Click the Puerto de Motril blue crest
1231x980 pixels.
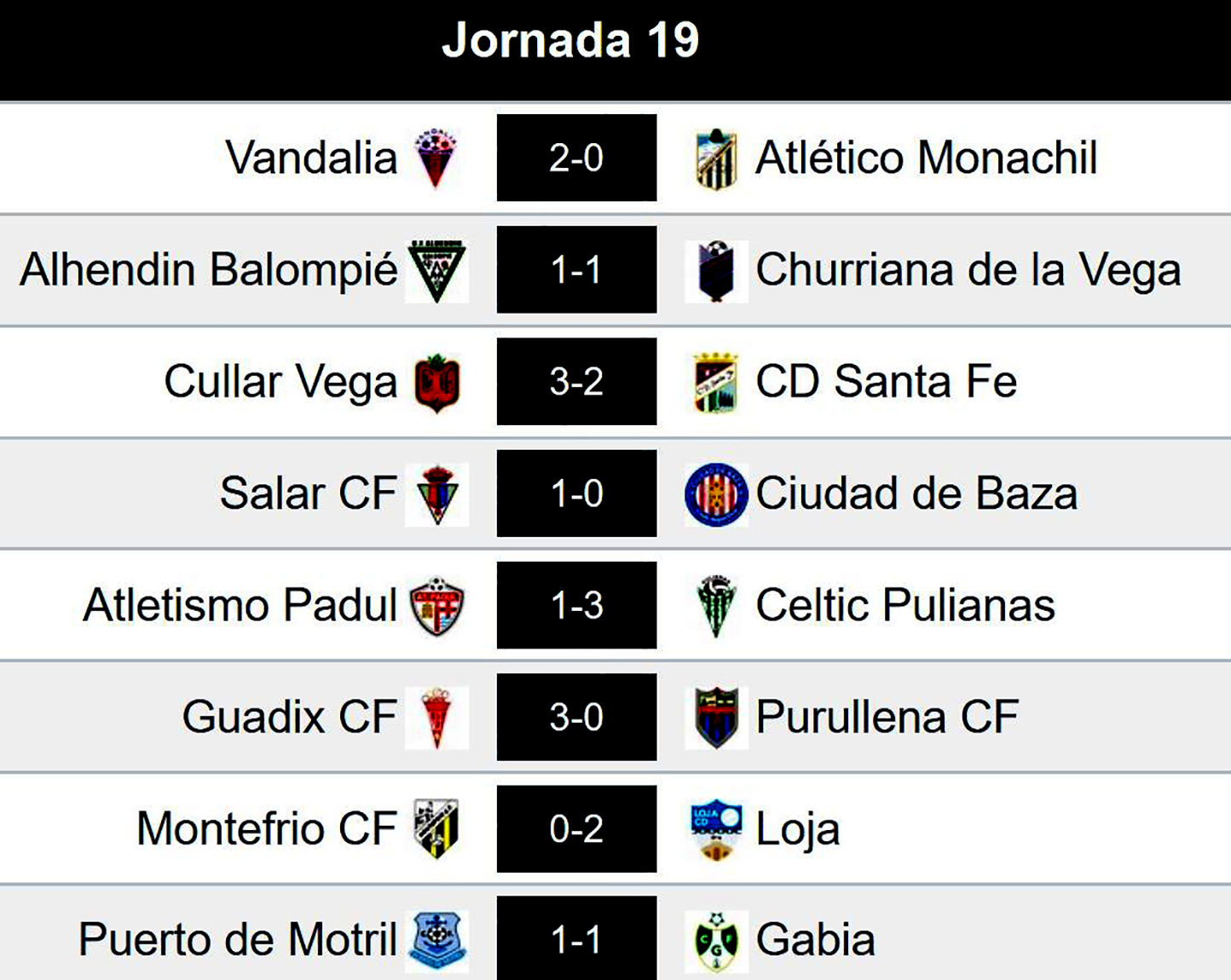click(x=437, y=941)
